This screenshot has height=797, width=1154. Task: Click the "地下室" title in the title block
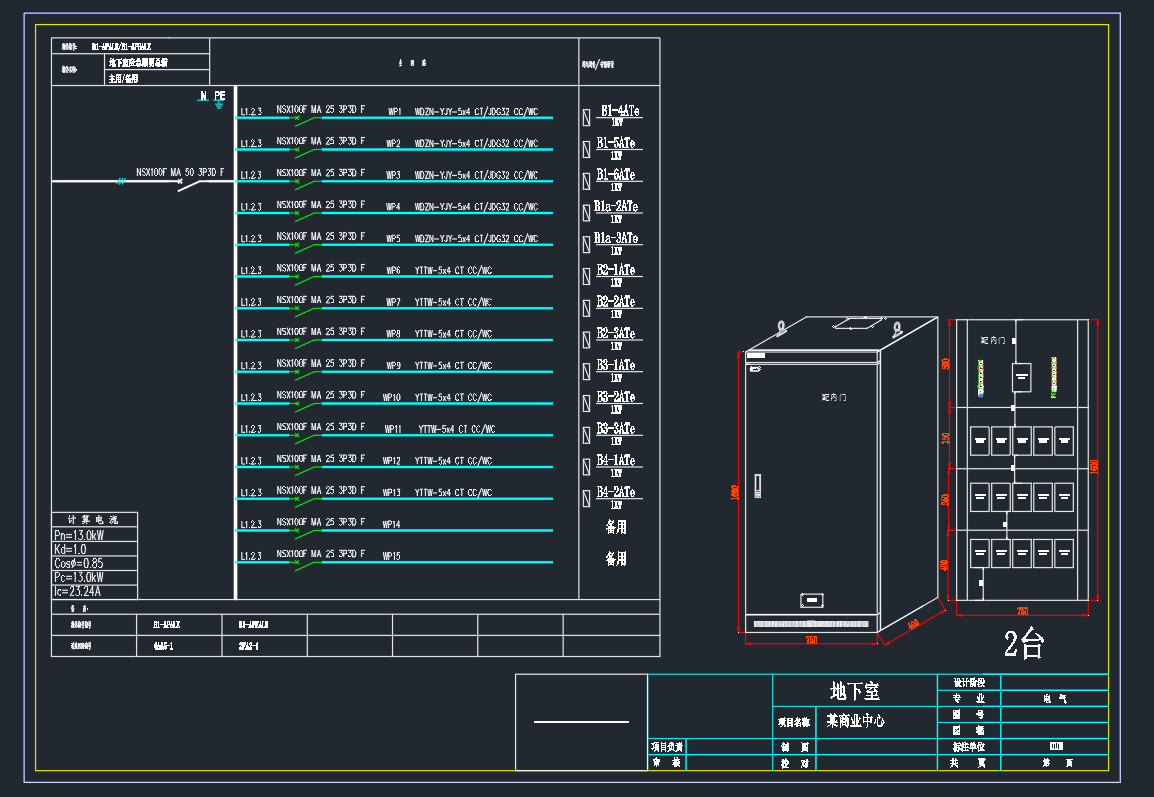(854, 691)
